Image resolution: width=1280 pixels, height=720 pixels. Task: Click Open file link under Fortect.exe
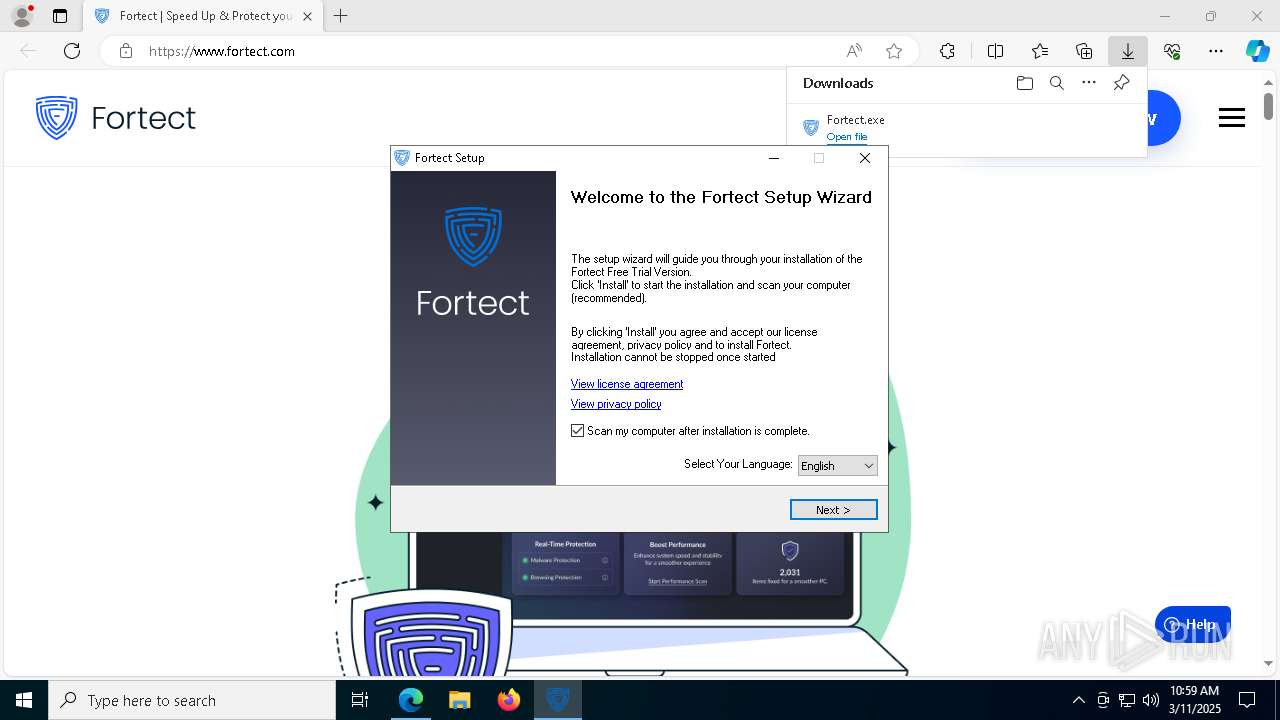click(847, 137)
